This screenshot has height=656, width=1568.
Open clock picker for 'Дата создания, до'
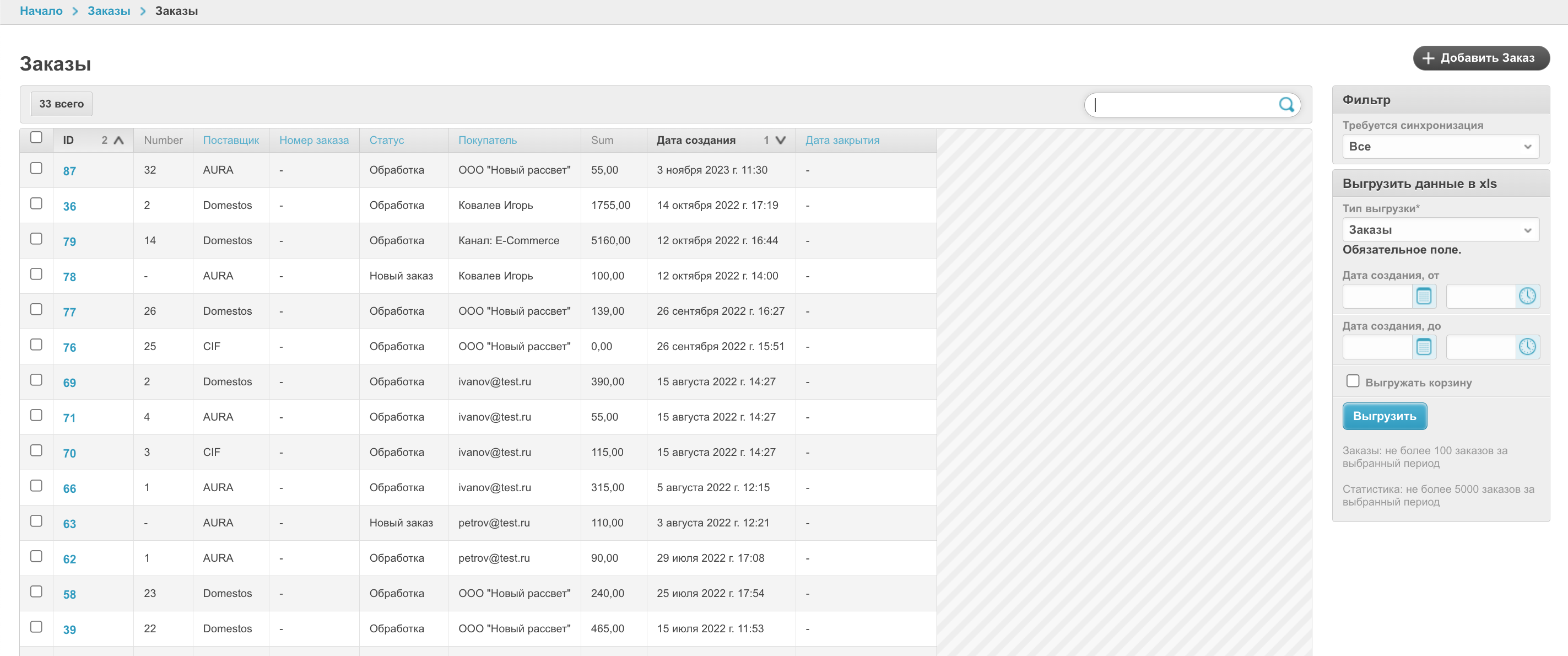(x=1527, y=347)
